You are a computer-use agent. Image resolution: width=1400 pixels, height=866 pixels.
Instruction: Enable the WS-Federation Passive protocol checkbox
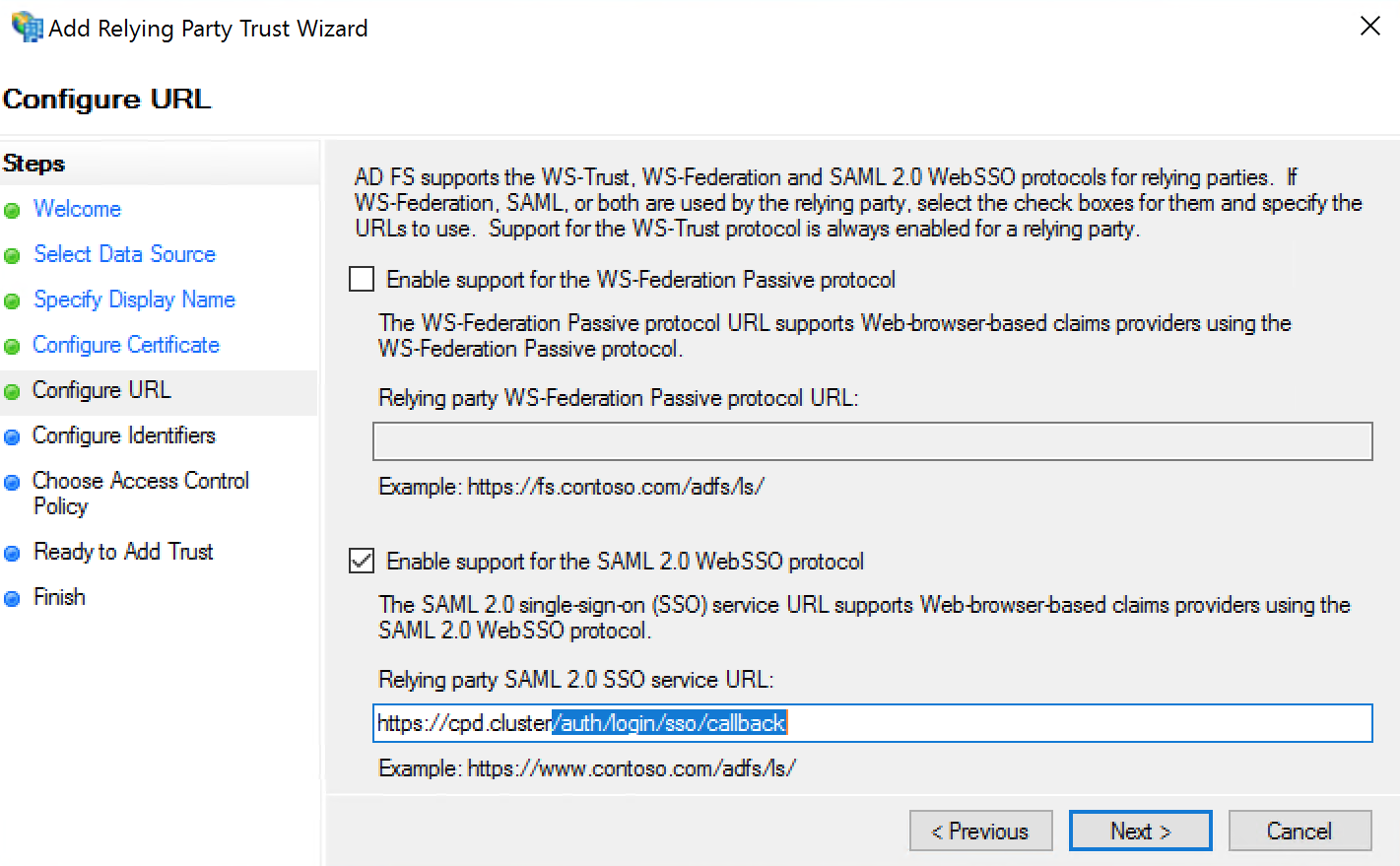point(362,280)
